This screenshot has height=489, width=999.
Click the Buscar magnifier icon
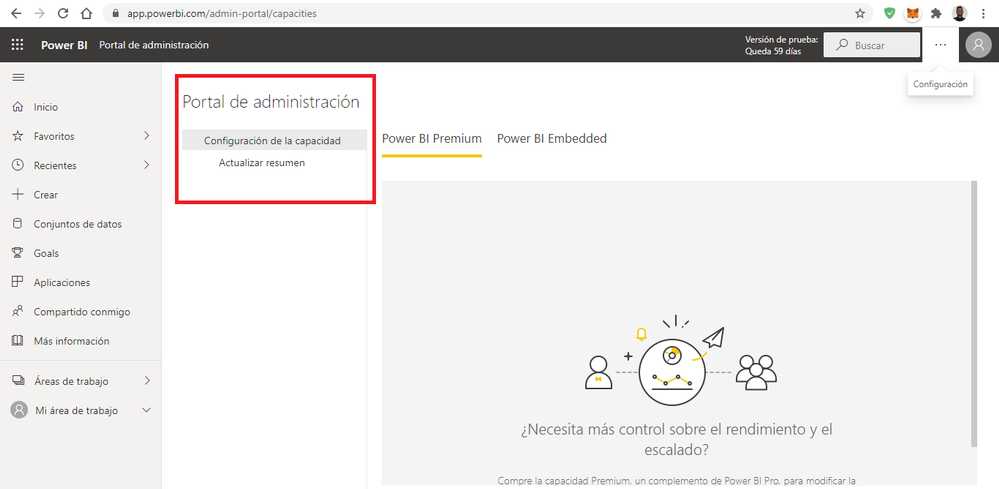[842, 45]
